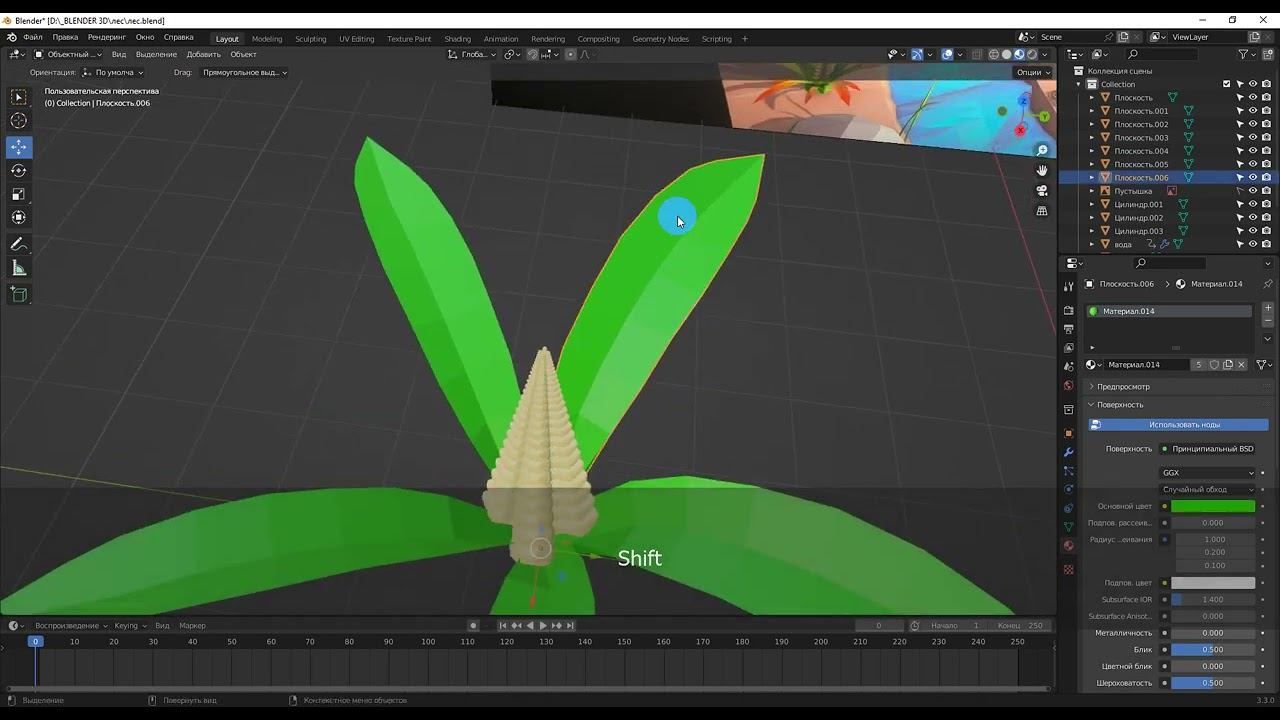Open the Ориентация dropdown

pyautogui.click(x=113, y=72)
